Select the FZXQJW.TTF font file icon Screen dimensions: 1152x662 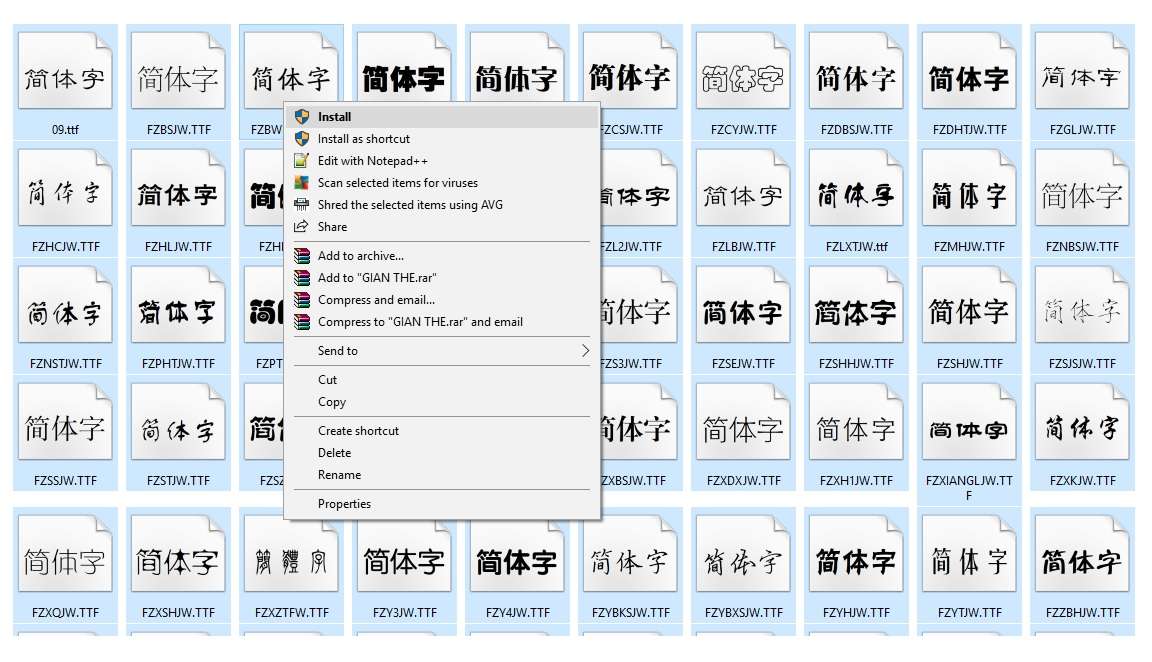click(65, 554)
